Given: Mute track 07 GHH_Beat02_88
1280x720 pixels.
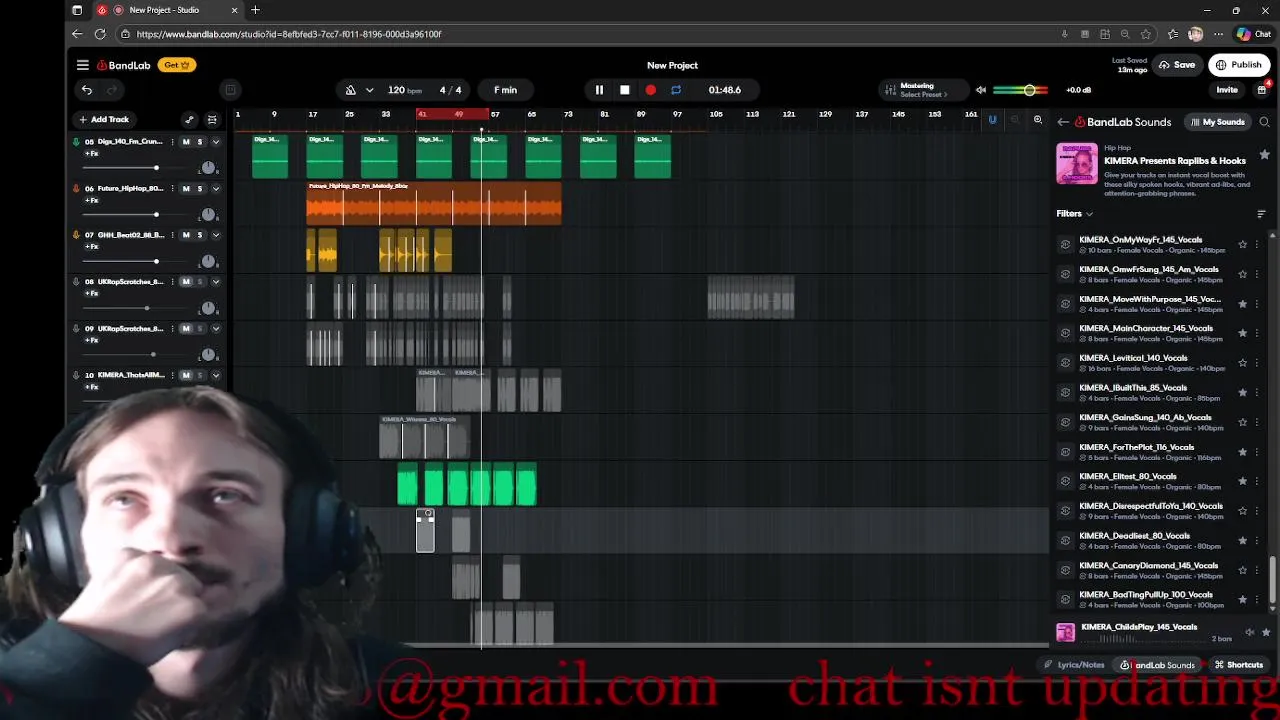Looking at the screenshot, I should point(186,235).
